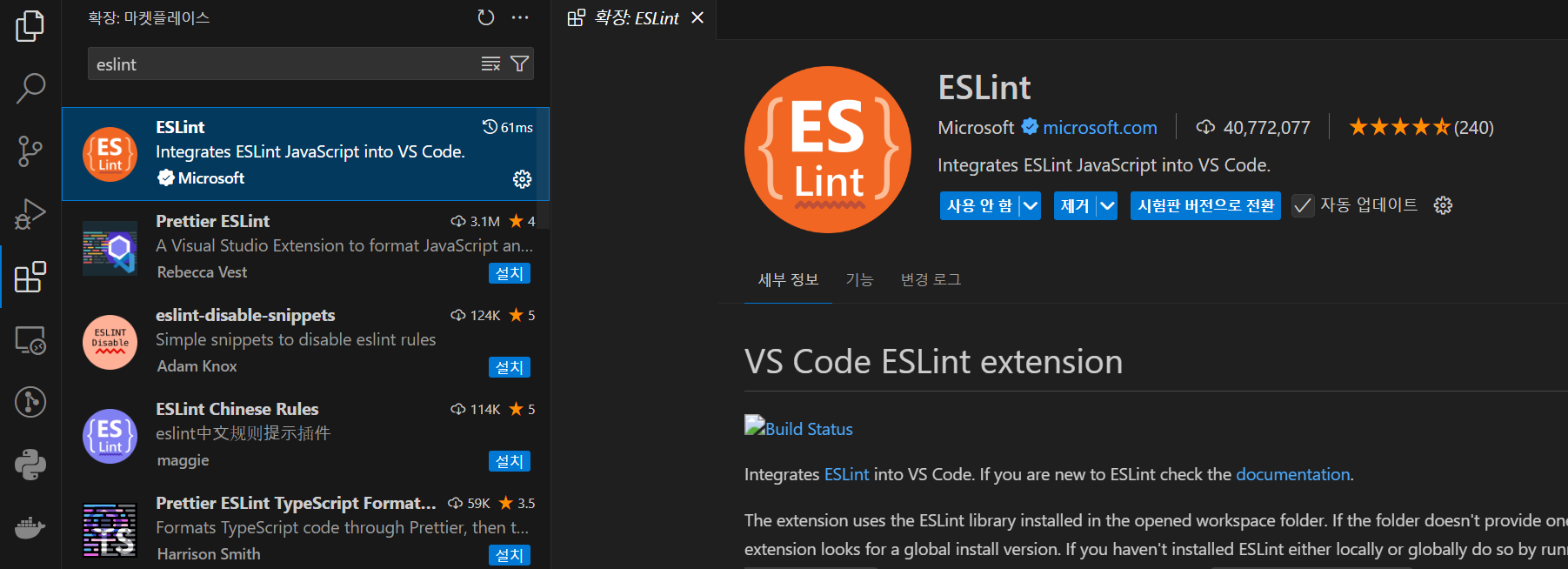Open the star ratings (240) reviews
Viewport: 1568px width, 569px height.
click(1421, 127)
